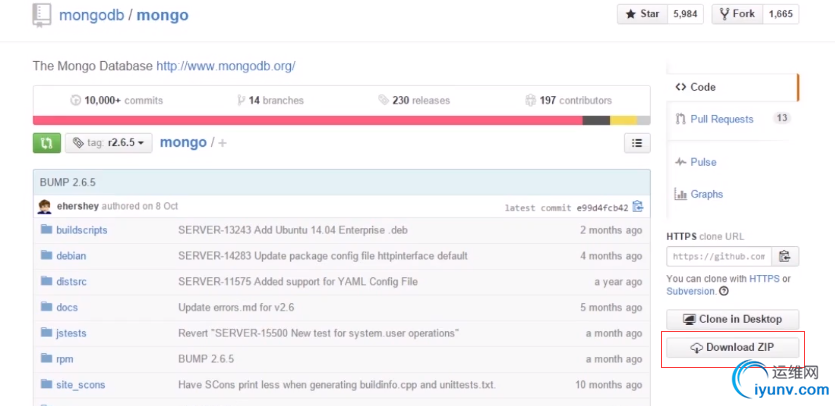
Task: Open the forks count 1,665
Action: [x=781, y=14]
